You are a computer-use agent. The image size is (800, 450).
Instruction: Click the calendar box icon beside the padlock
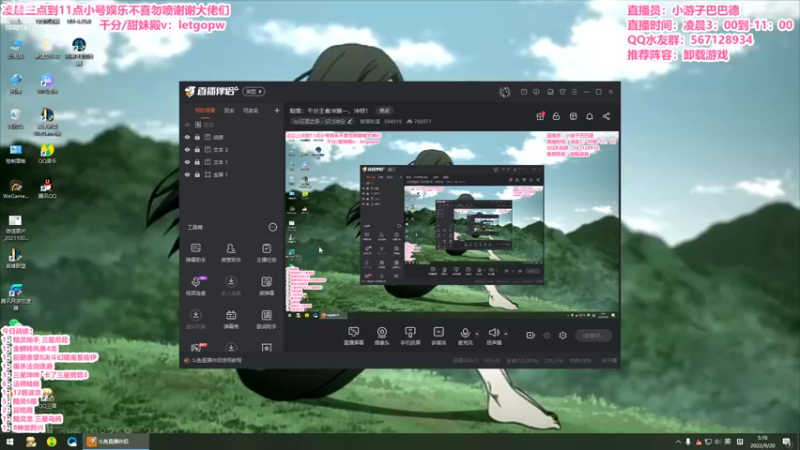[573, 116]
